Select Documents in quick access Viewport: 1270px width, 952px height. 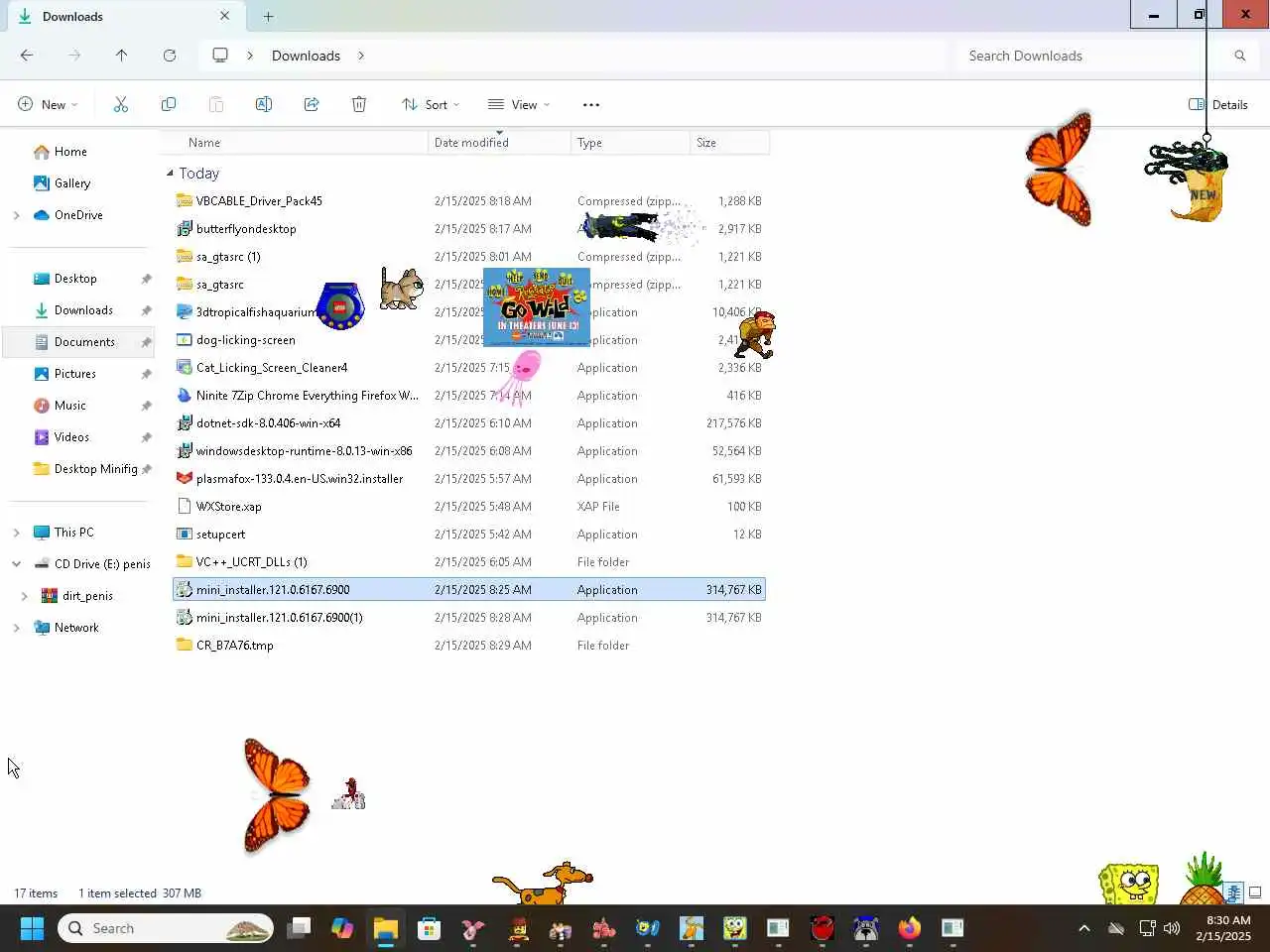pyautogui.click(x=79, y=342)
